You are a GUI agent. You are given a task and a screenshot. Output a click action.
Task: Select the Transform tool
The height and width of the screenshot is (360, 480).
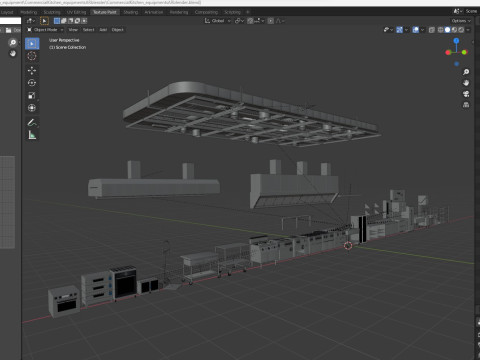click(x=32, y=108)
